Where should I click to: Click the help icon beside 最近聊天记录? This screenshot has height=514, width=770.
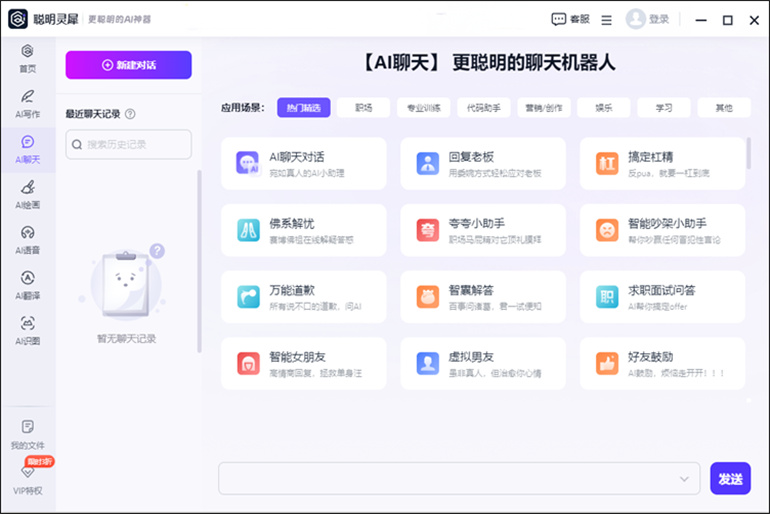pyautogui.click(x=130, y=114)
